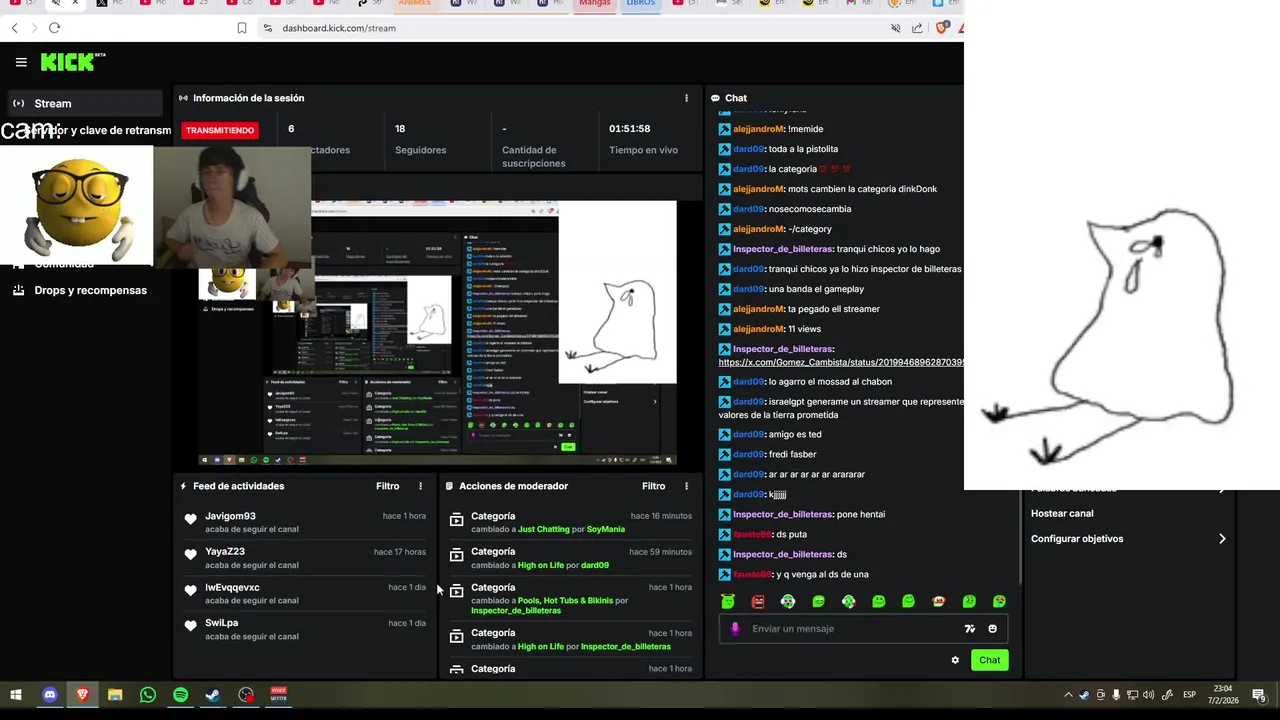Click Inspector_de_billeteras name in "pone hentai" message

(x=783, y=514)
